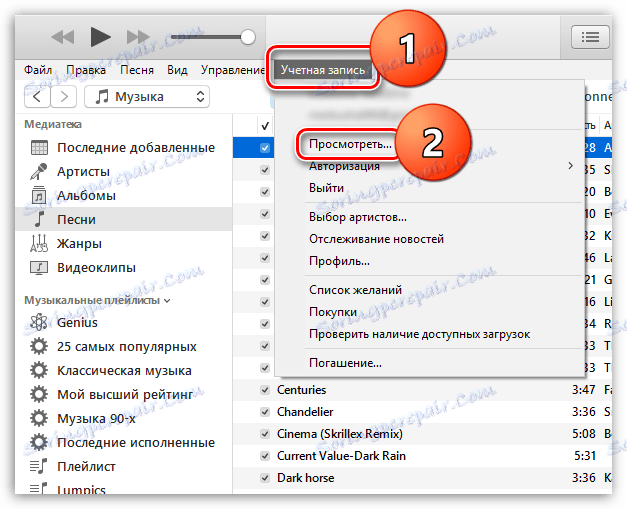Open Покупки from the menu
This screenshot has height=509, width=627.
pyautogui.click(x=333, y=312)
